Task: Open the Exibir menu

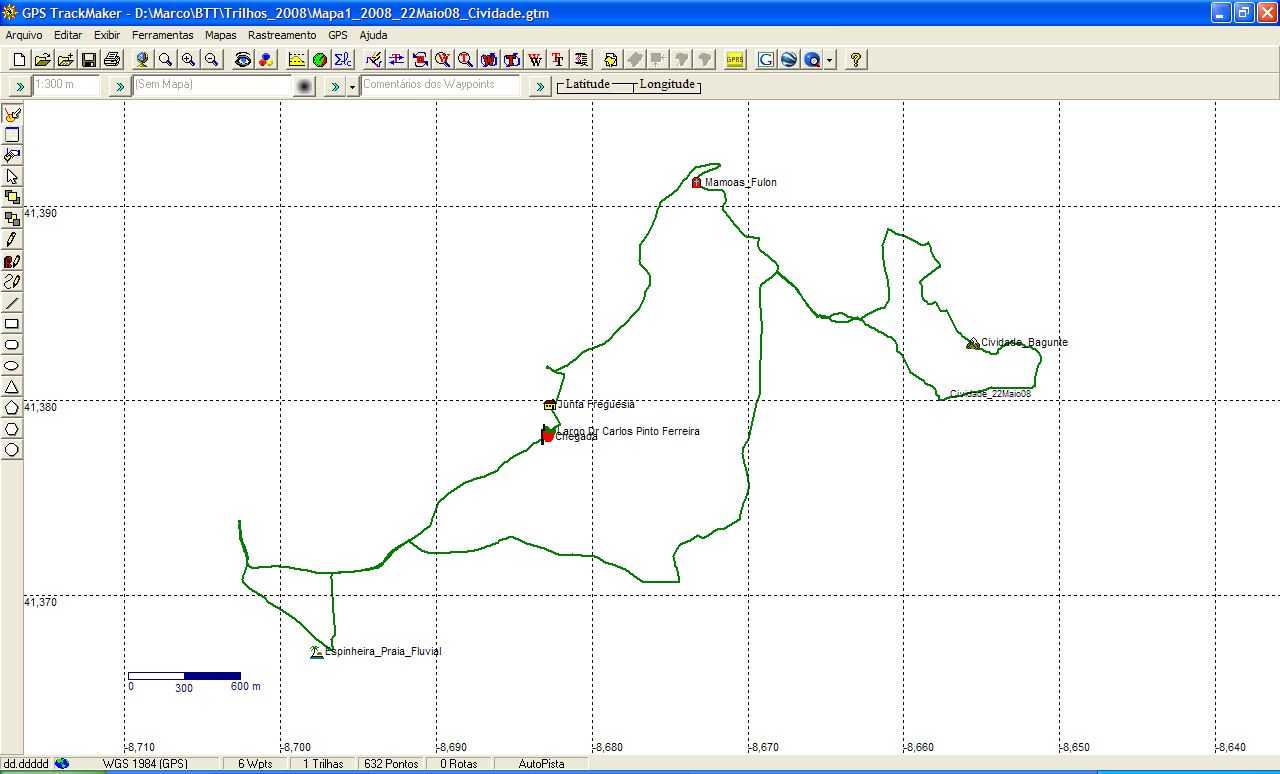Action: 107,35
